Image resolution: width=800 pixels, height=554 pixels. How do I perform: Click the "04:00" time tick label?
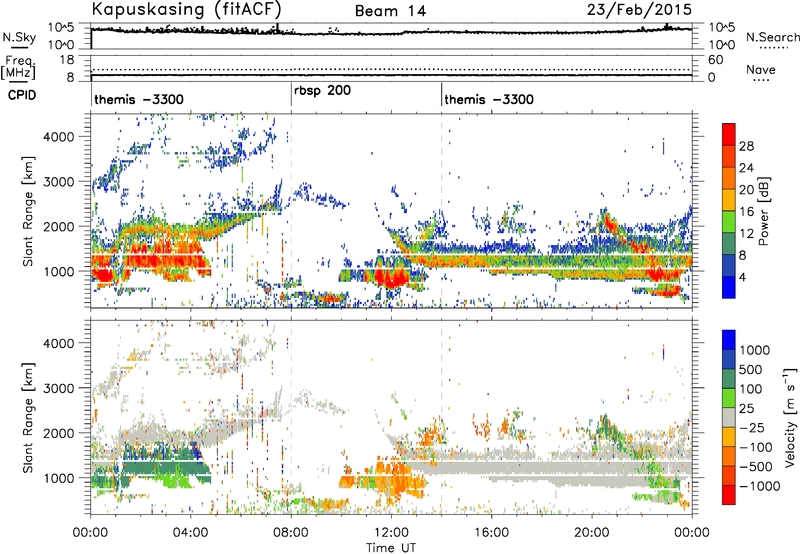[190, 533]
